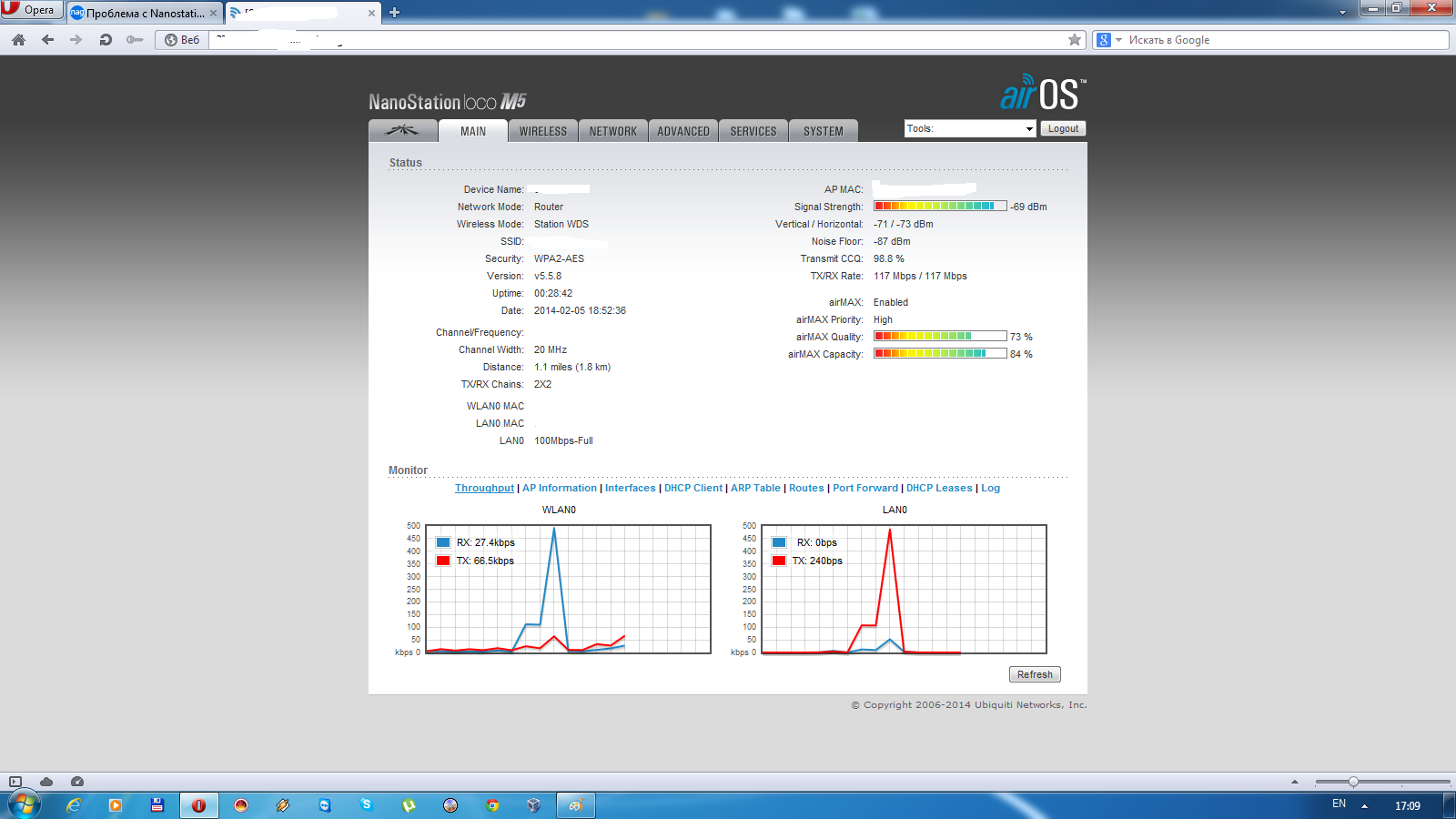The image size is (1456, 819).
Task: Click the Reload page icon
Action: point(106,40)
